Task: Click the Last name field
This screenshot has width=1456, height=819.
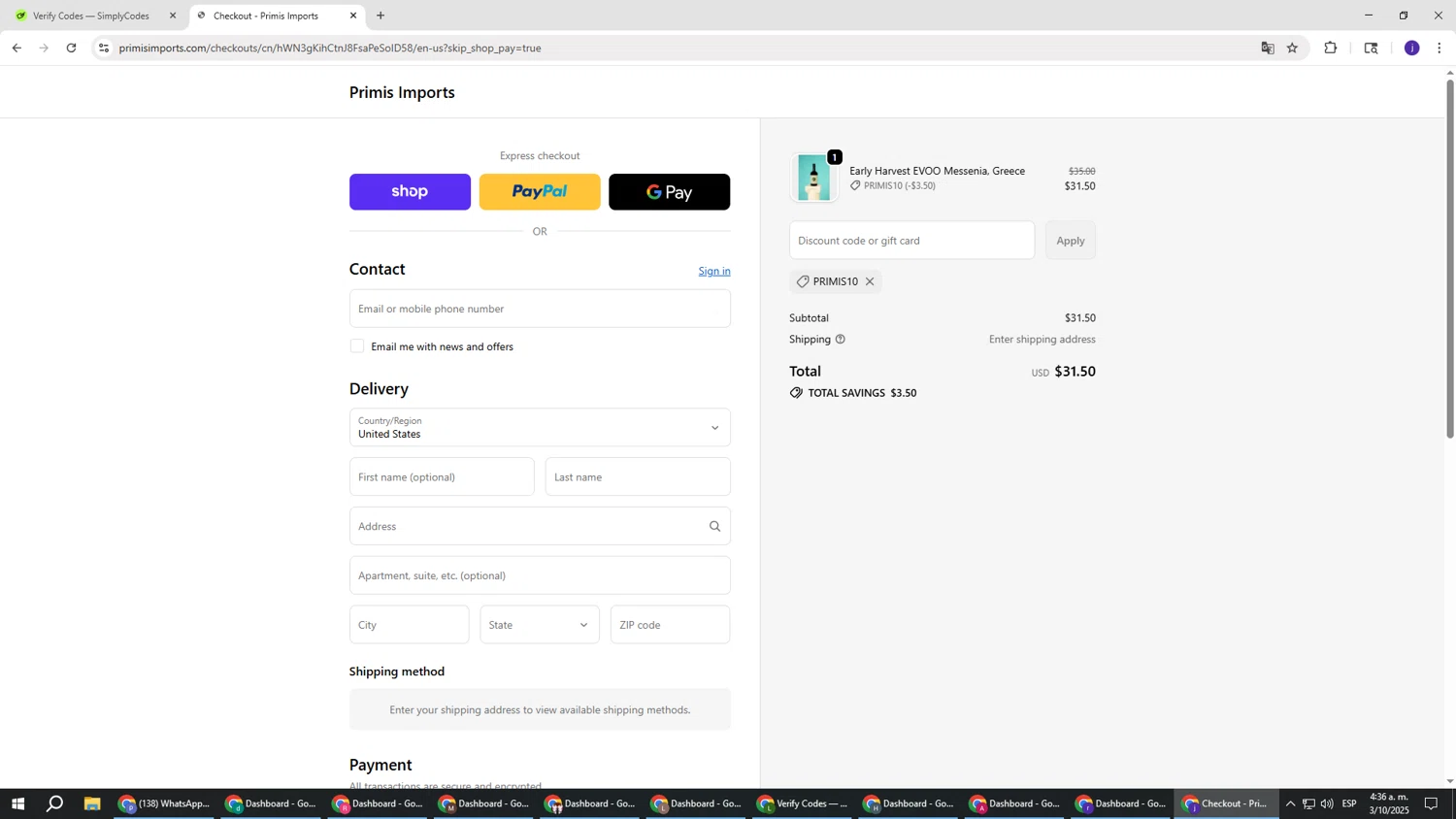Action: point(638,477)
